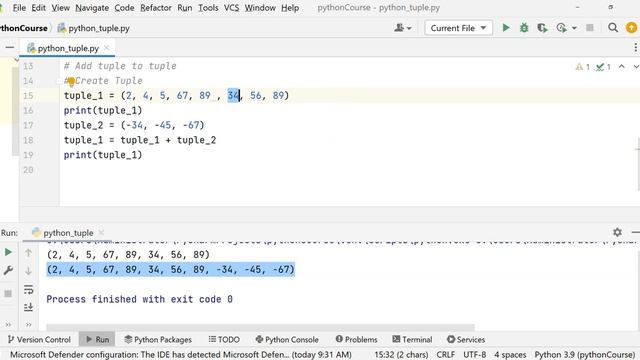
Task: Click the Run panel stop square
Action: point(8,293)
